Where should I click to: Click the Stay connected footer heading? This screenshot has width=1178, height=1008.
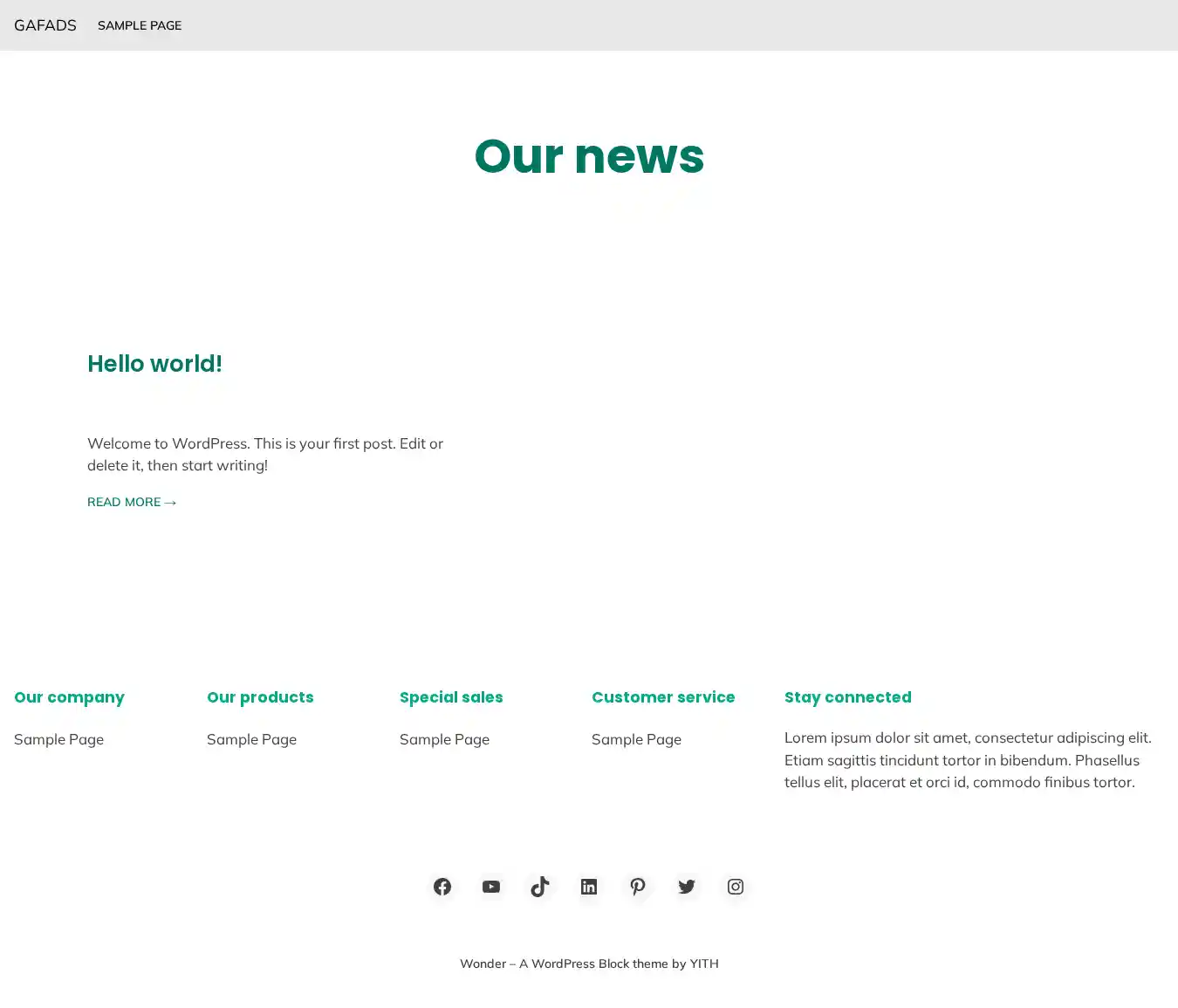tap(847, 697)
